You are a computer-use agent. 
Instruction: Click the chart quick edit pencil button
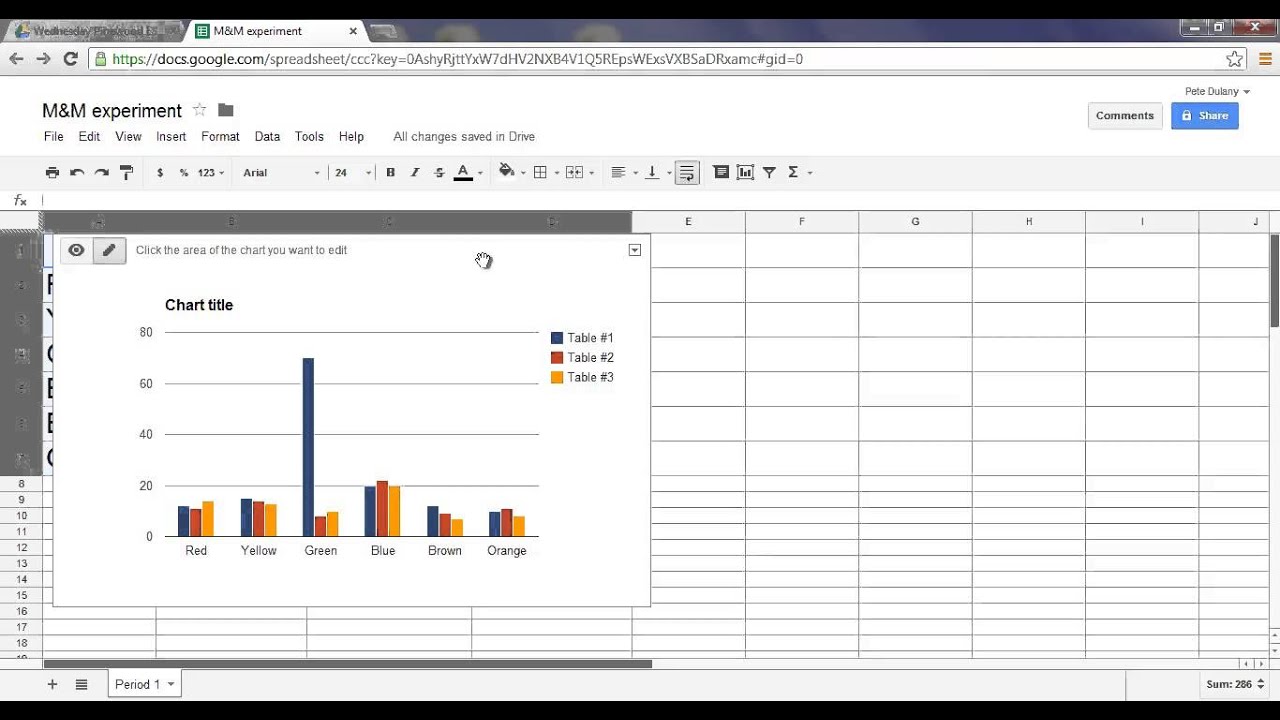coord(109,250)
